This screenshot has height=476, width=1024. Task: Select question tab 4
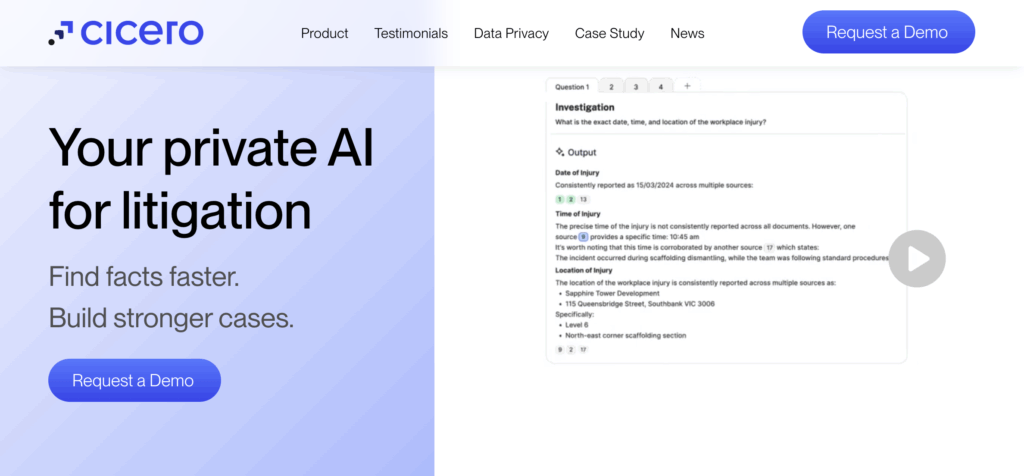pyautogui.click(x=660, y=87)
